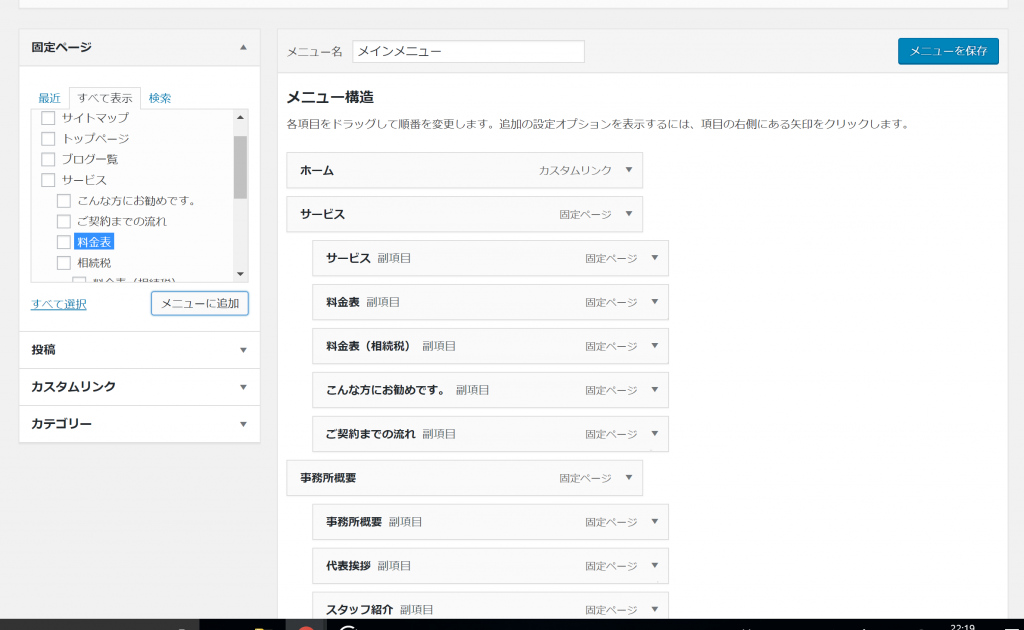Click the ホーム title in menu structure
This screenshot has width=1024, height=630.
[317, 170]
